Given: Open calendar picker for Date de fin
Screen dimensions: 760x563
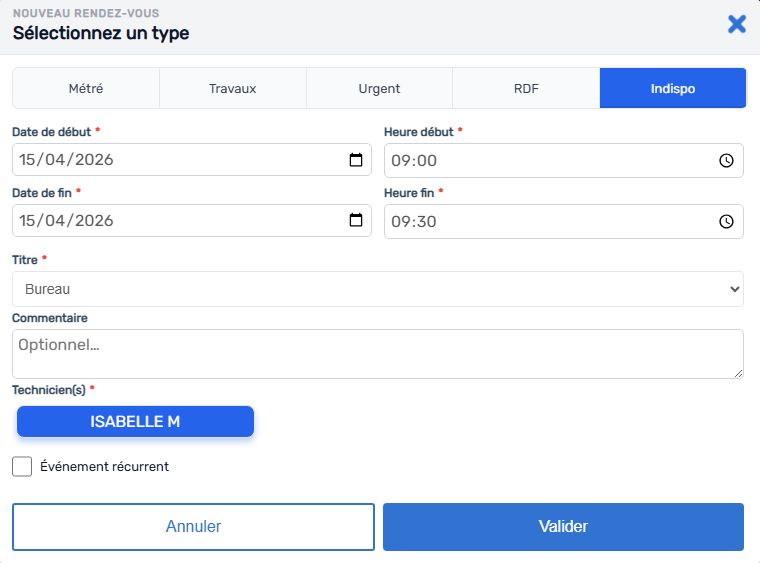Looking at the screenshot, I should [356, 220].
